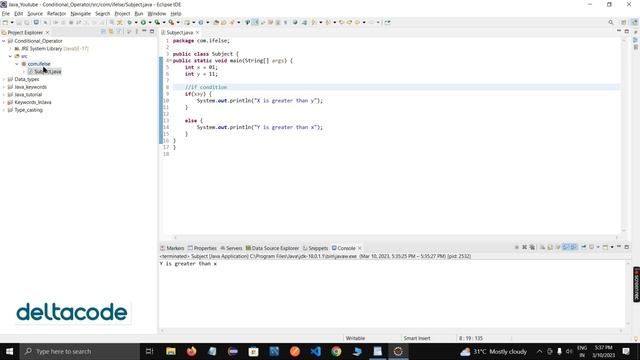Switch to the Markers tab
This screenshot has width=640, height=360.
point(172,248)
